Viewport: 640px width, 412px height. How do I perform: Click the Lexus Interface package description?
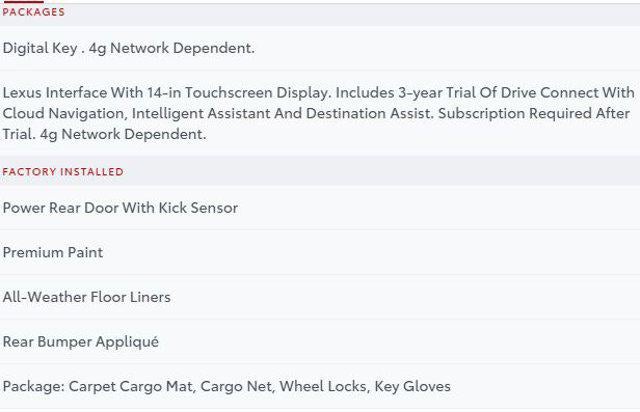pyautogui.click(x=318, y=113)
